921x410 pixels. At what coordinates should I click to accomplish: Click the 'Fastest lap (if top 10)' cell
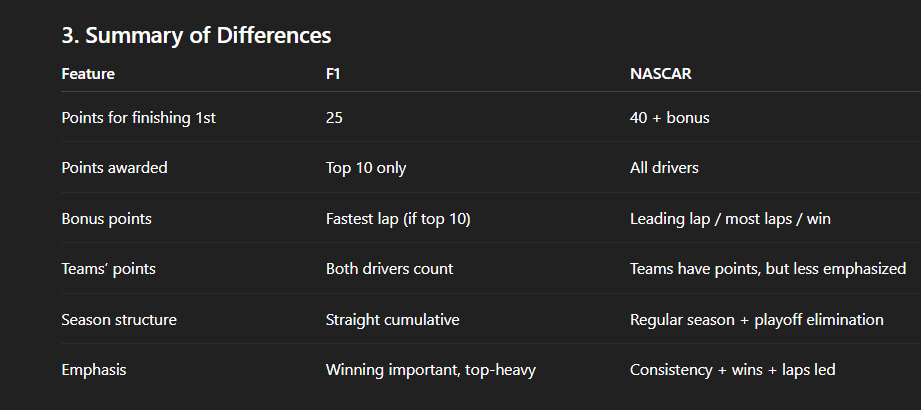(398, 218)
